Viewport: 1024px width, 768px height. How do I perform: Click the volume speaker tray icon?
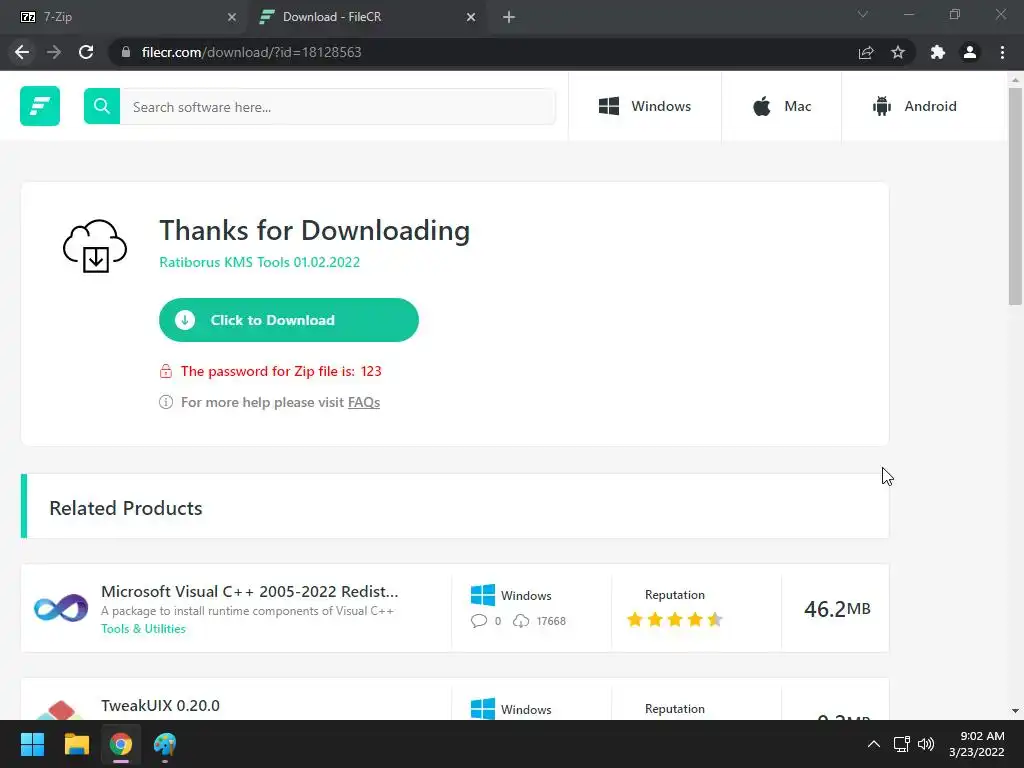click(926, 744)
